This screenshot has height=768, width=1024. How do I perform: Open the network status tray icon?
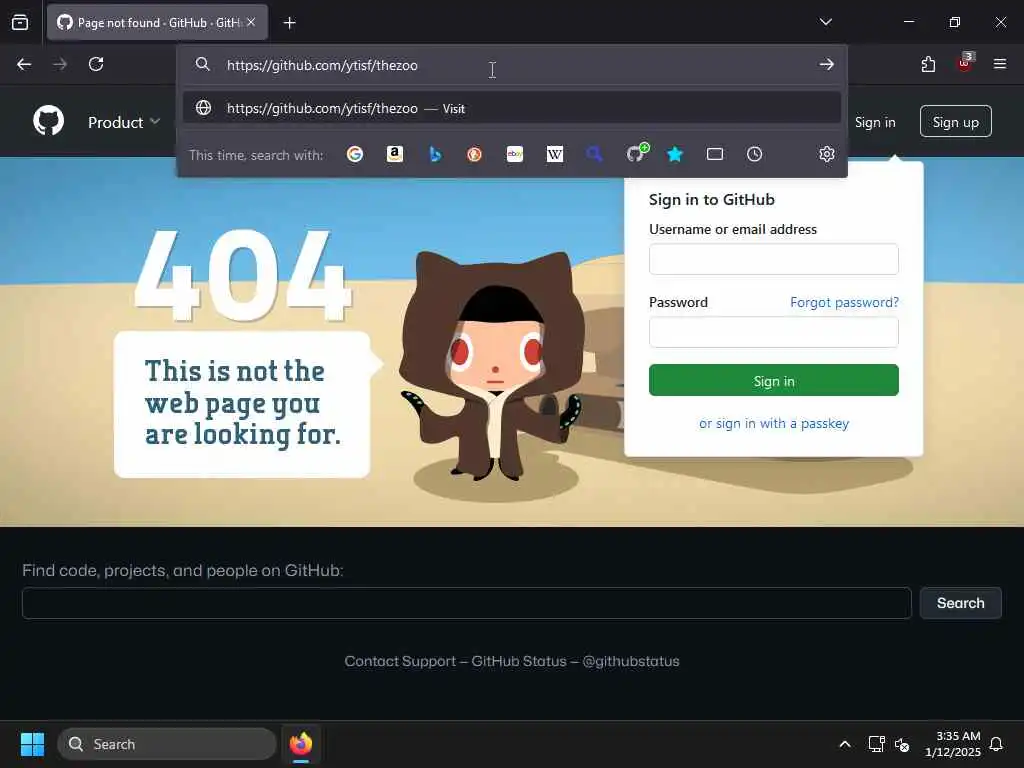(876, 744)
